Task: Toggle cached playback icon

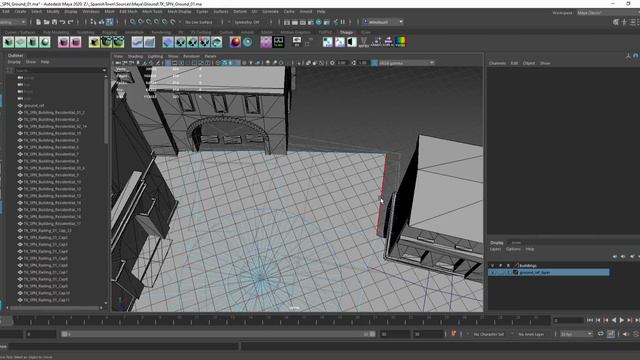Action: [611, 334]
